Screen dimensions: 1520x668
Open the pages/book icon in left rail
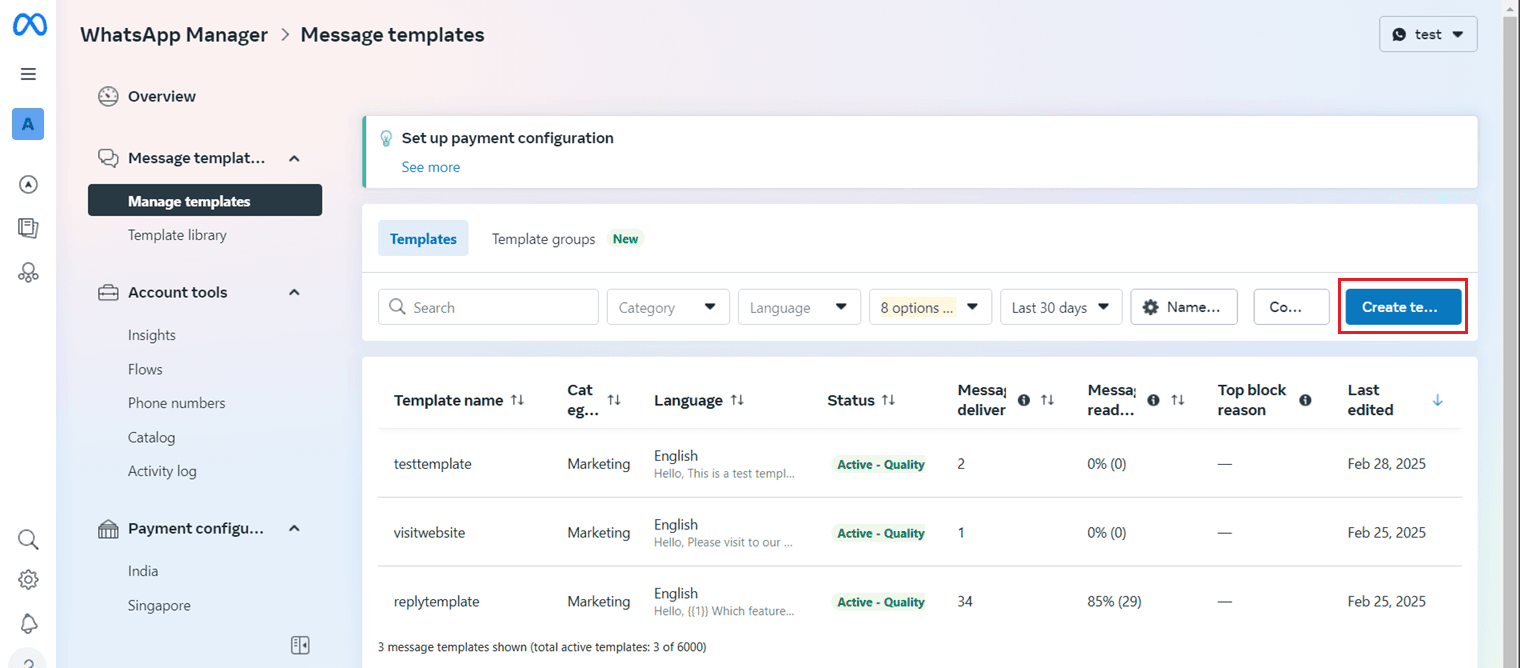point(28,228)
